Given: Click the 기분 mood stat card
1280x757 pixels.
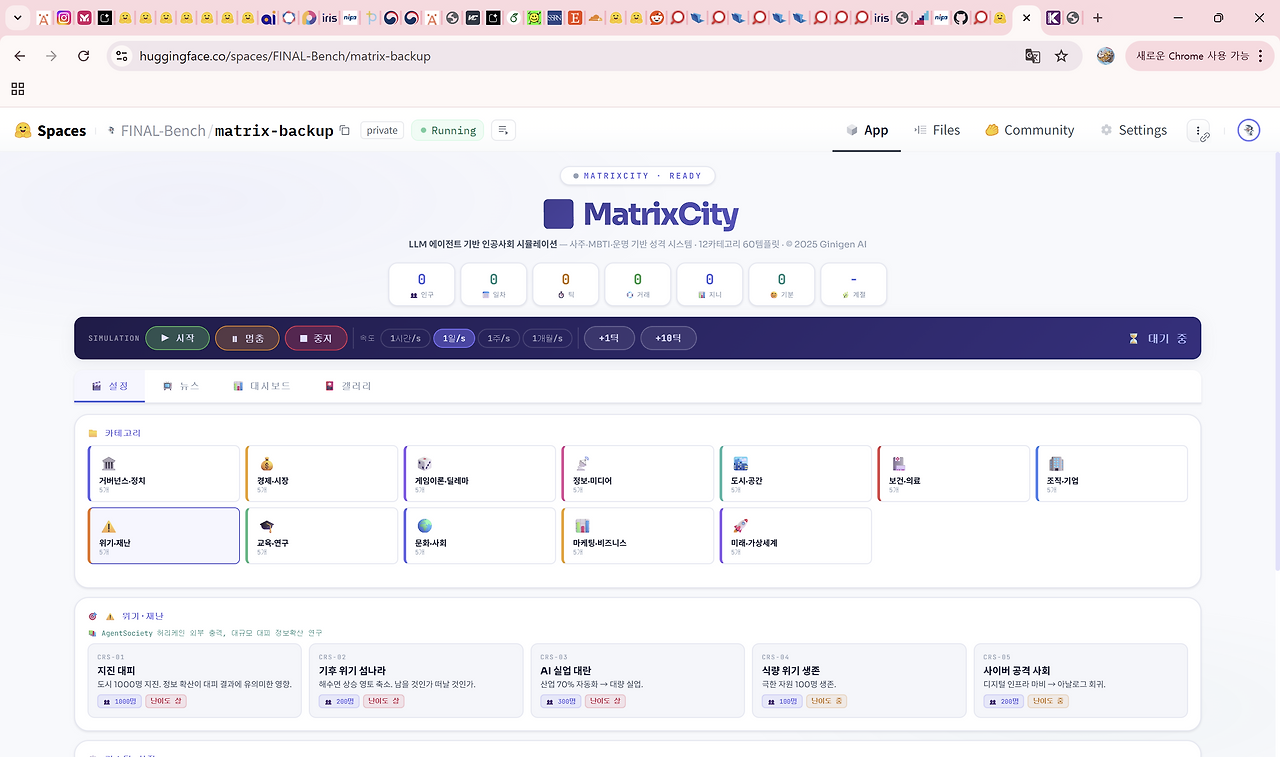Looking at the screenshot, I should 782,284.
